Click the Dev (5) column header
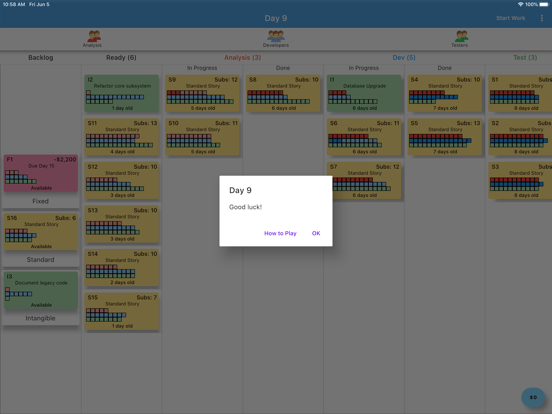Viewport: 552px width, 414px height. tap(404, 57)
